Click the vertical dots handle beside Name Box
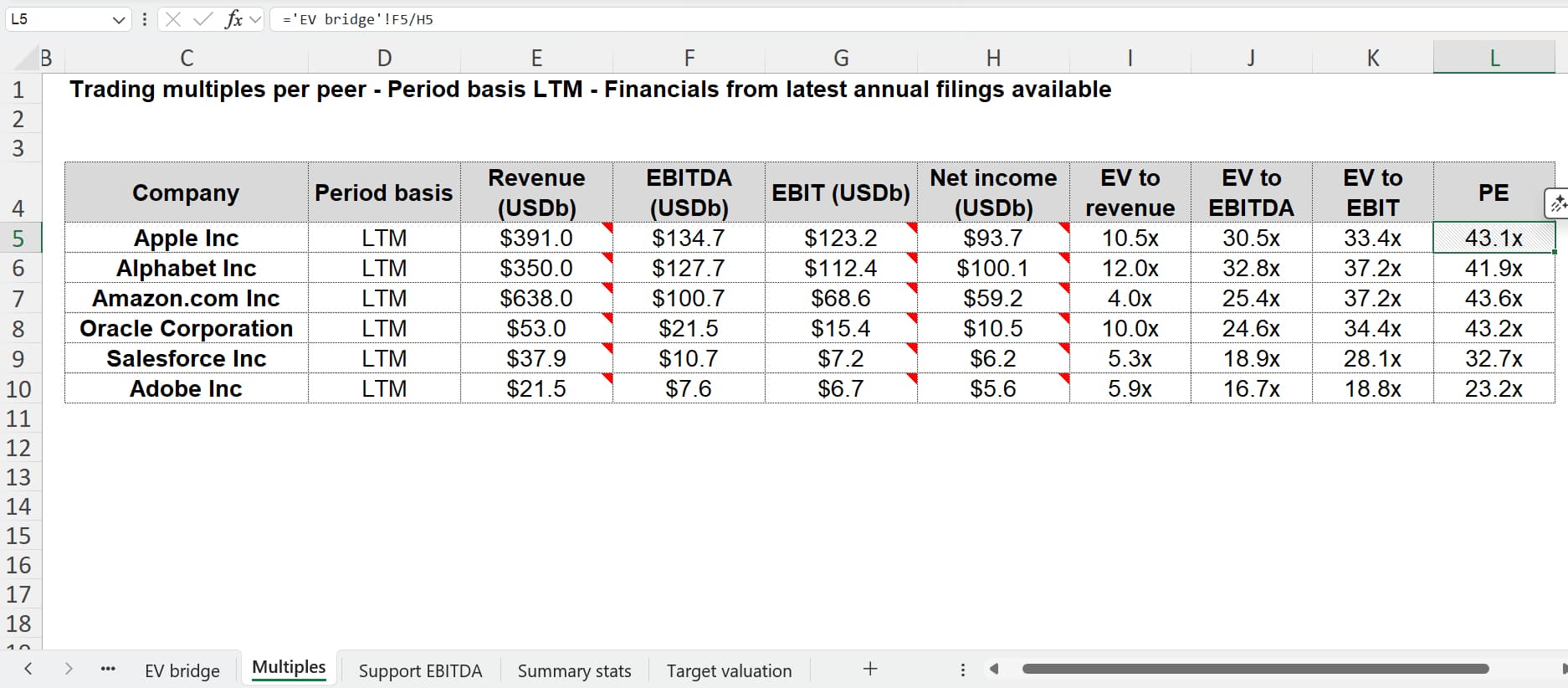 point(145,19)
